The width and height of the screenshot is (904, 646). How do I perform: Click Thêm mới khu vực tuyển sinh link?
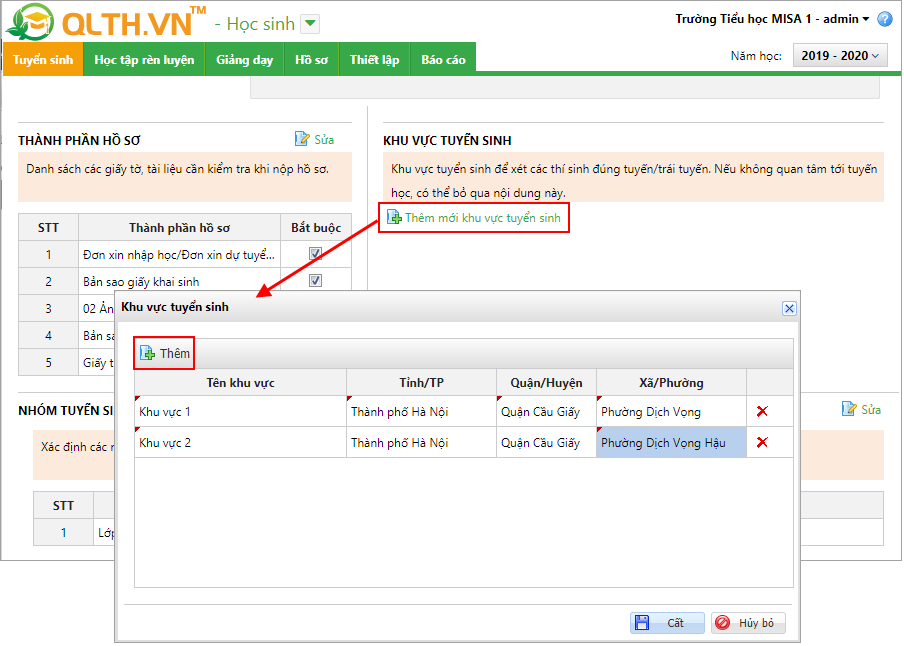(x=483, y=218)
